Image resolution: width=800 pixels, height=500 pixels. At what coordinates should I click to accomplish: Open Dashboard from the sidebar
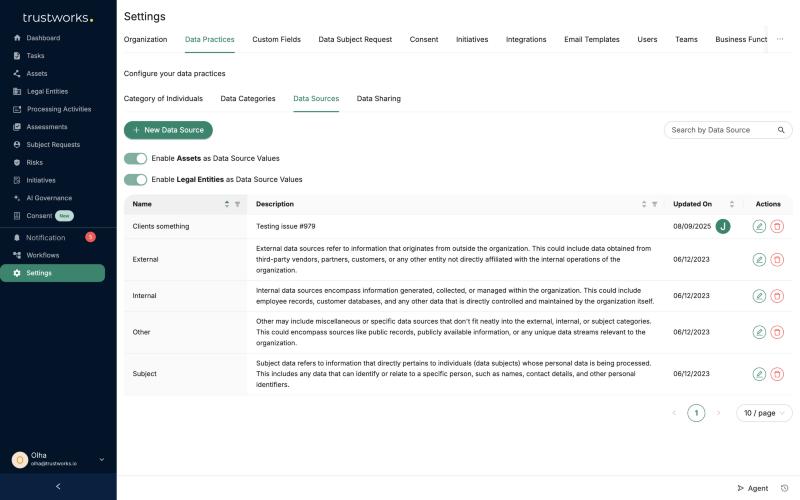pos(43,38)
